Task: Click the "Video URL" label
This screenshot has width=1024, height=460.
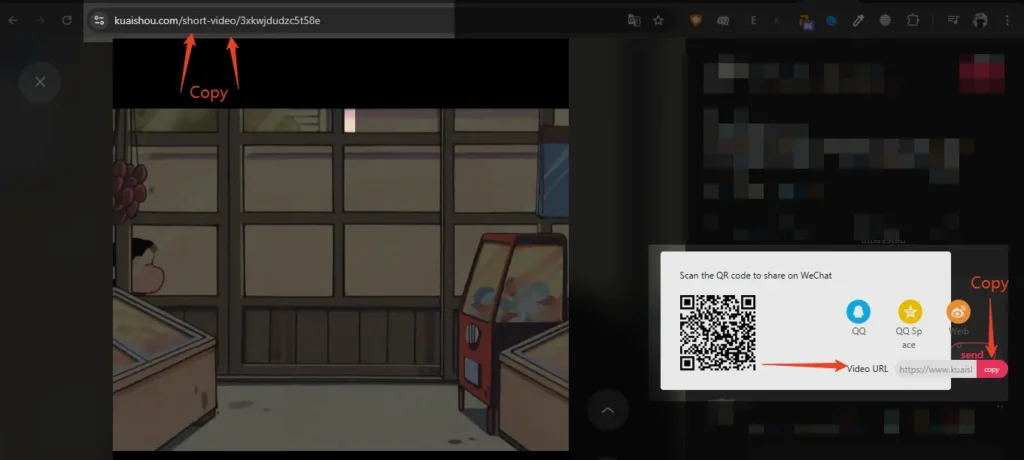Action: 867,369
